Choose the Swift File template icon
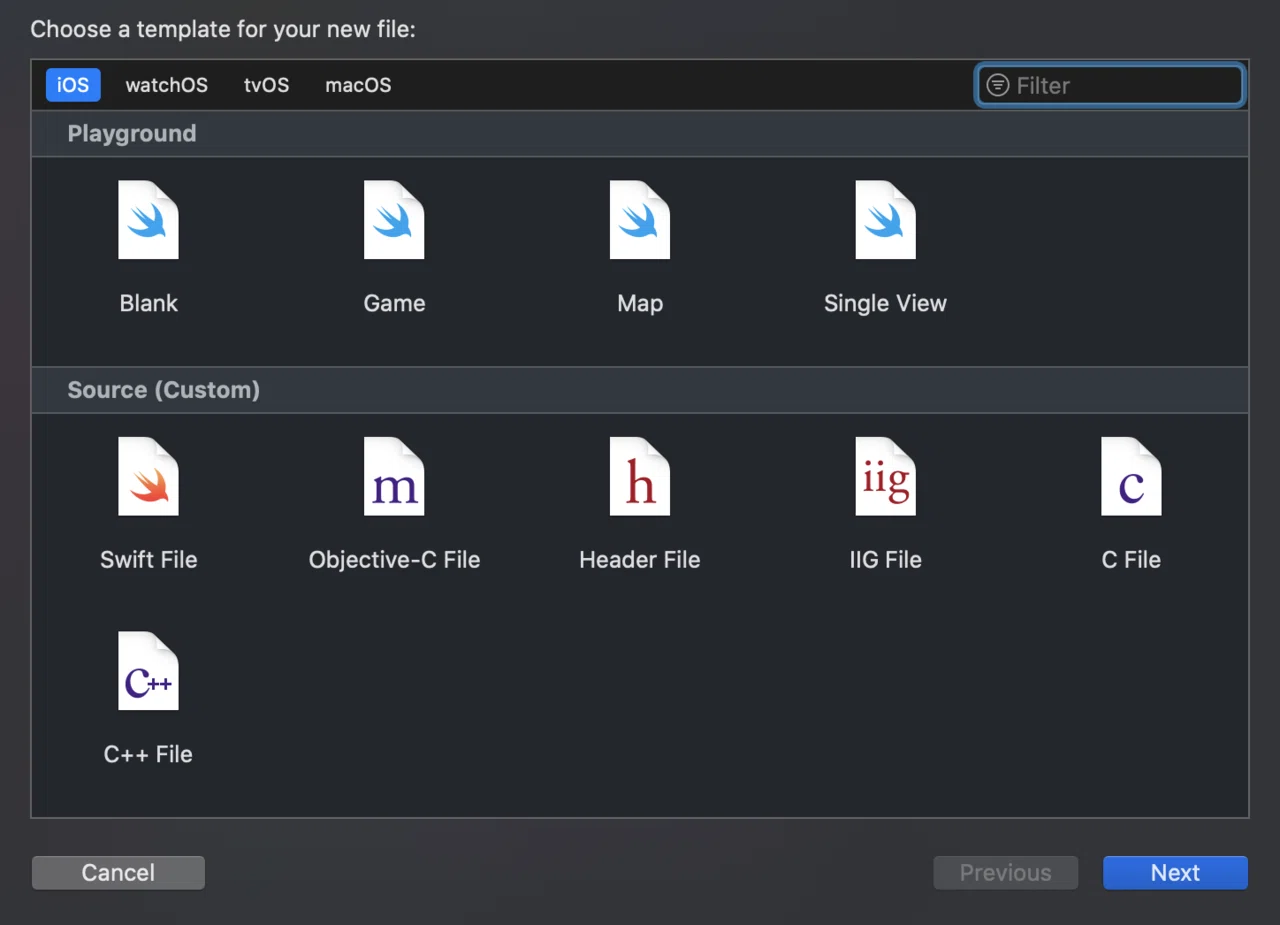The image size is (1280, 925). pos(148,476)
